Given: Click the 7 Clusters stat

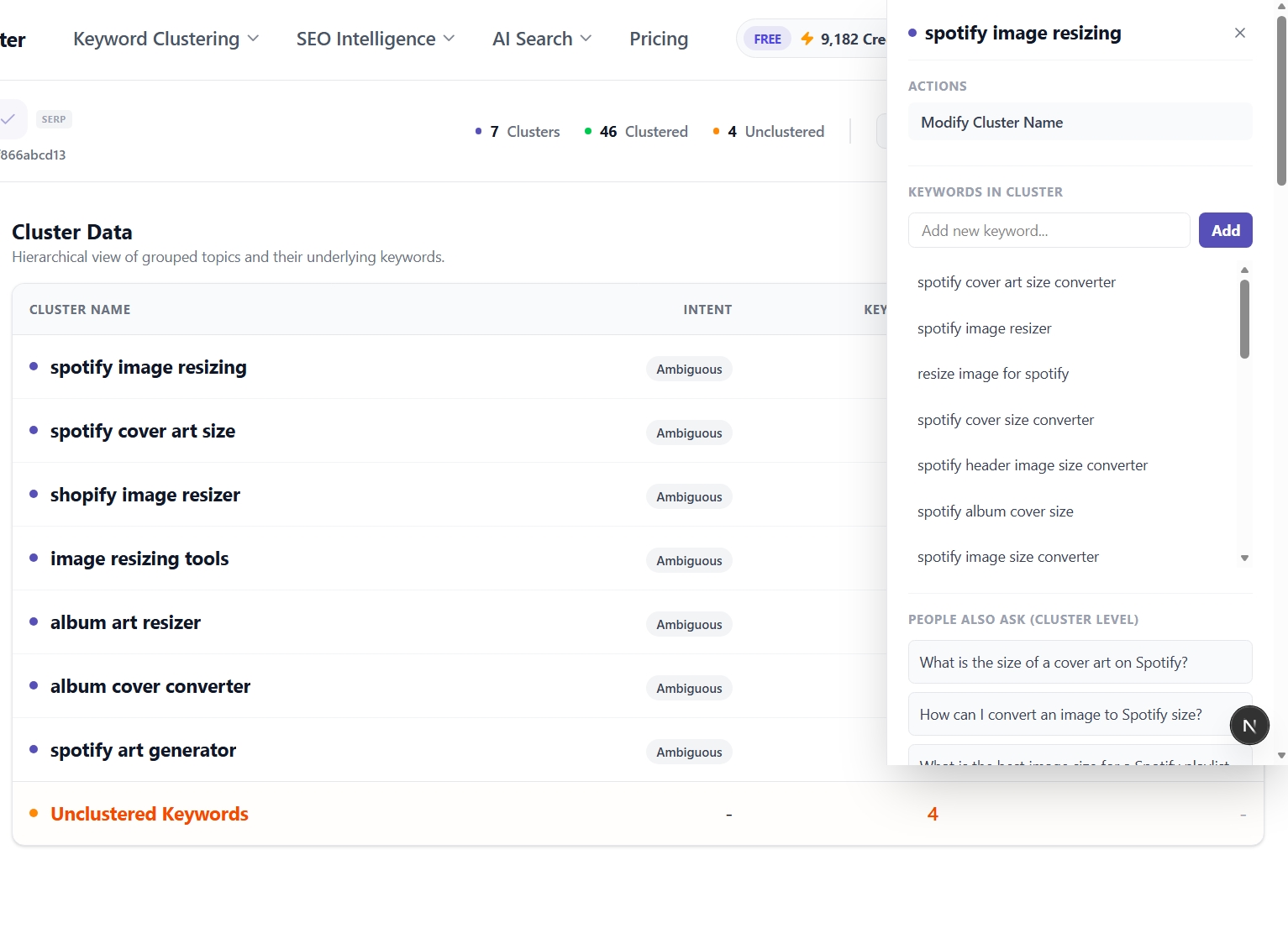Looking at the screenshot, I should coord(518,132).
